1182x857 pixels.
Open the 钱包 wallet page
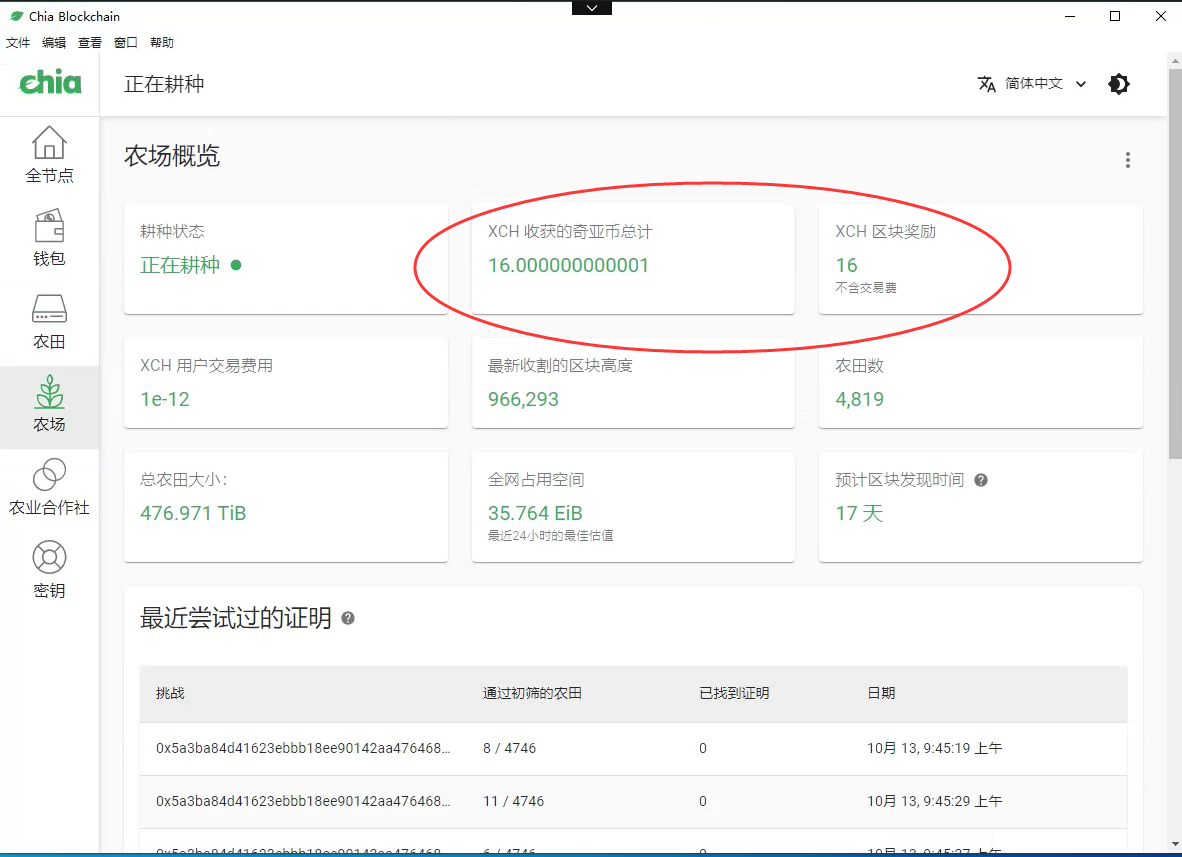coord(49,237)
